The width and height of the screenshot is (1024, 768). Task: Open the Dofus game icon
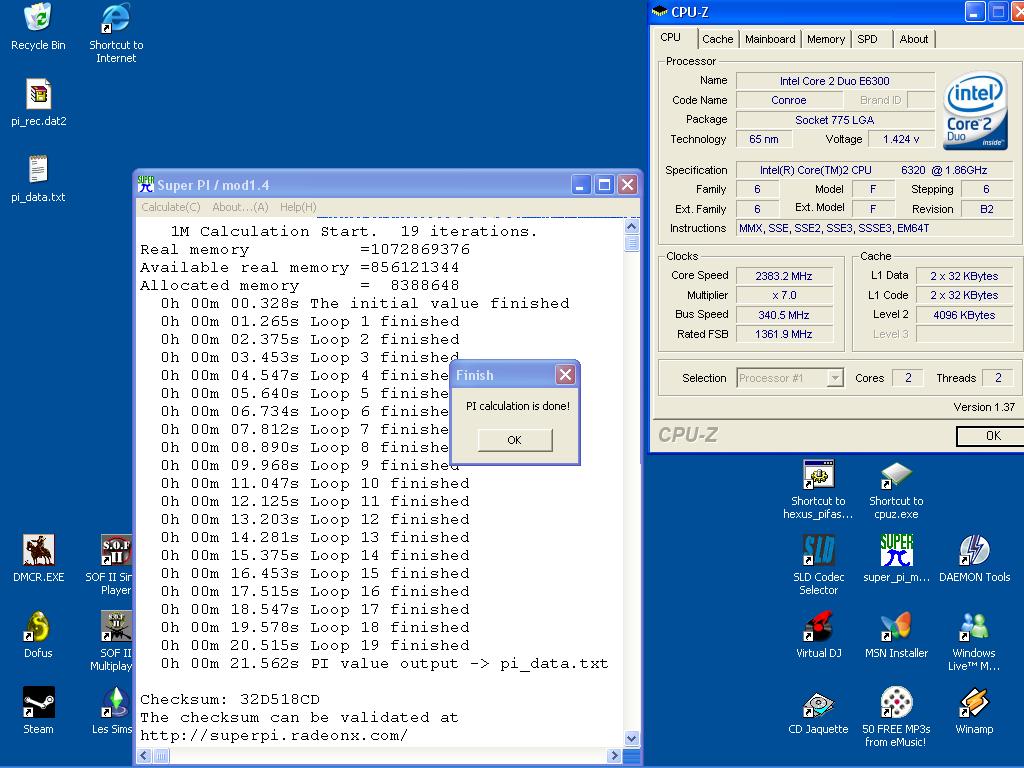click(38, 635)
